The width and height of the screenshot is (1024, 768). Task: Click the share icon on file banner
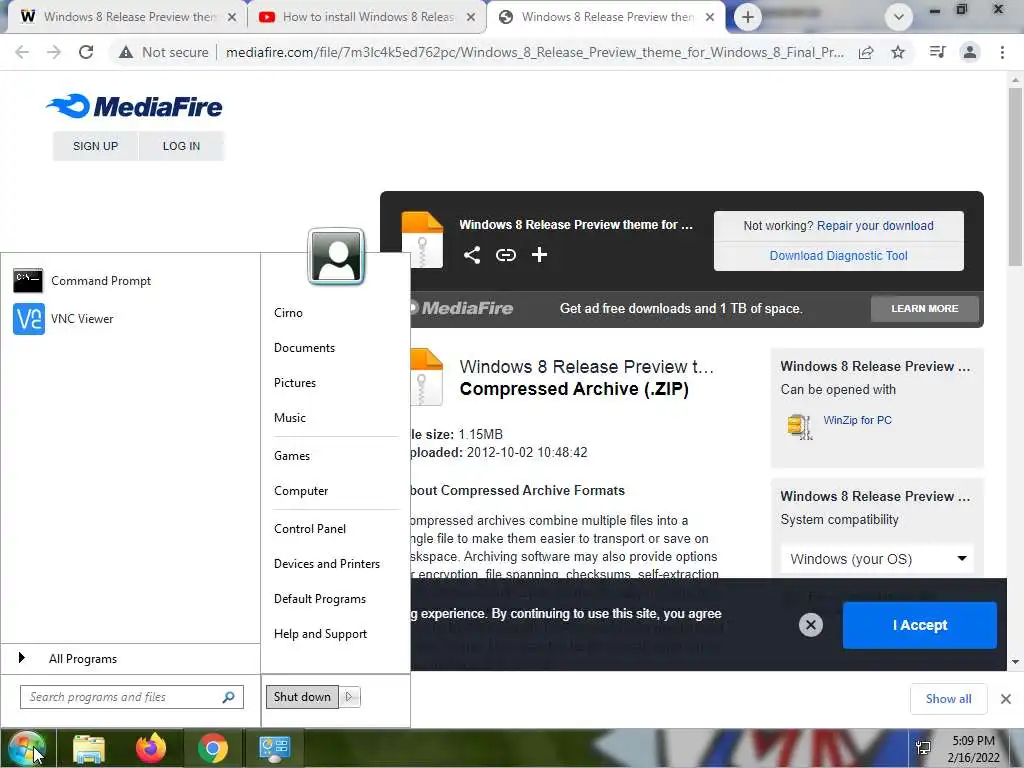(x=472, y=255)
